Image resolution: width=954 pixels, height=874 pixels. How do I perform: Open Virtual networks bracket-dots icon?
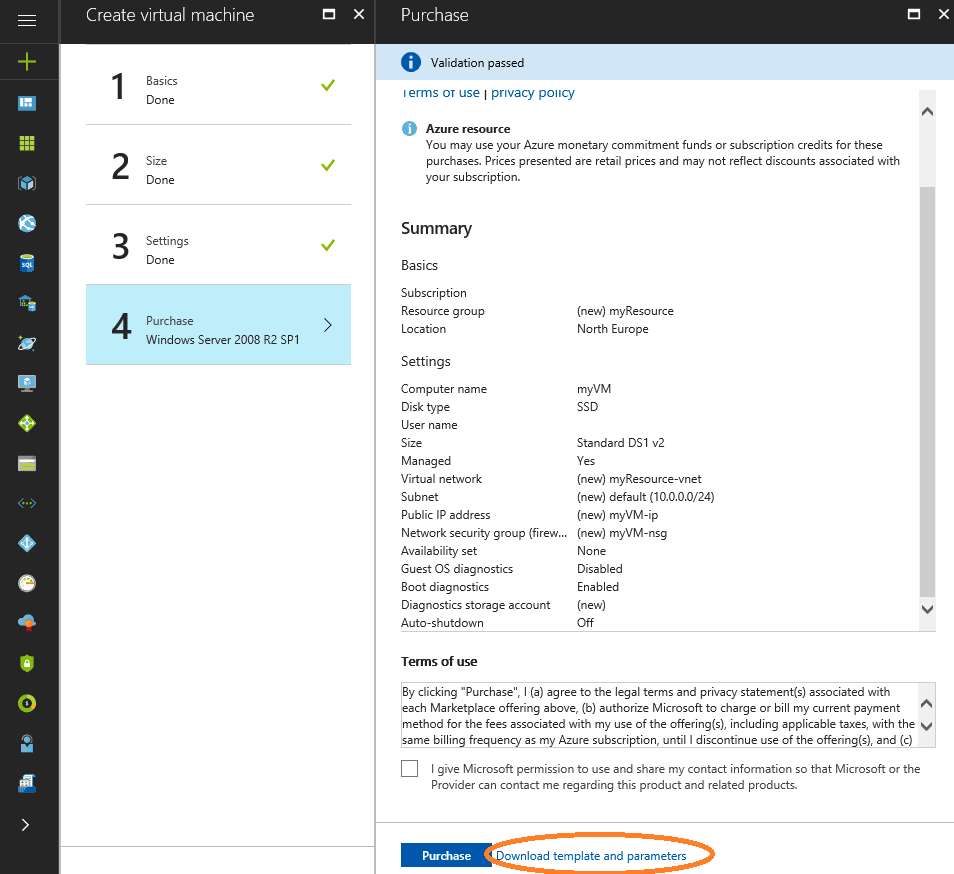tap(27, 503)
